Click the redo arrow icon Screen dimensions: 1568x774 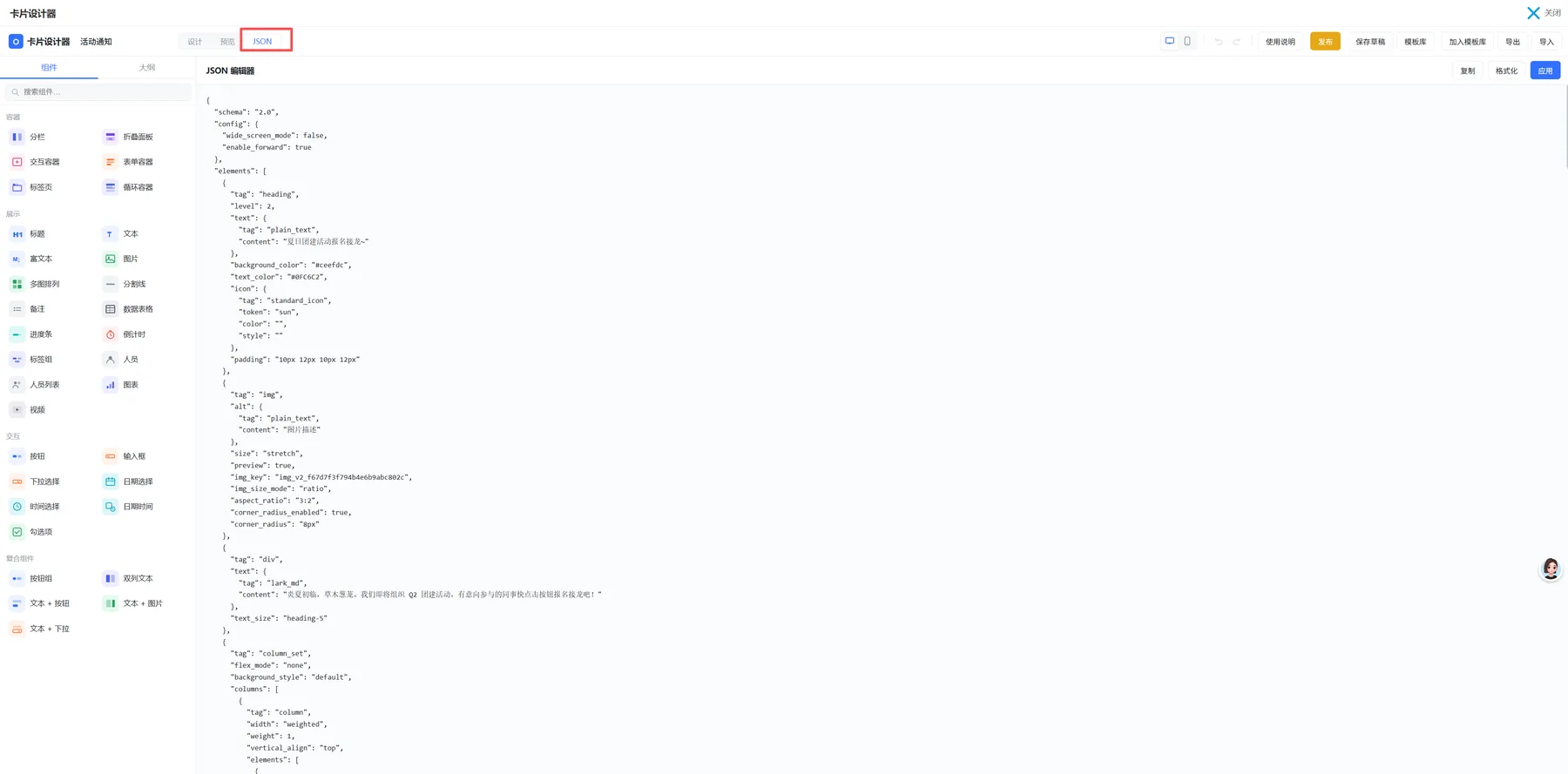pyautogui.click(x=1236, y=42)
